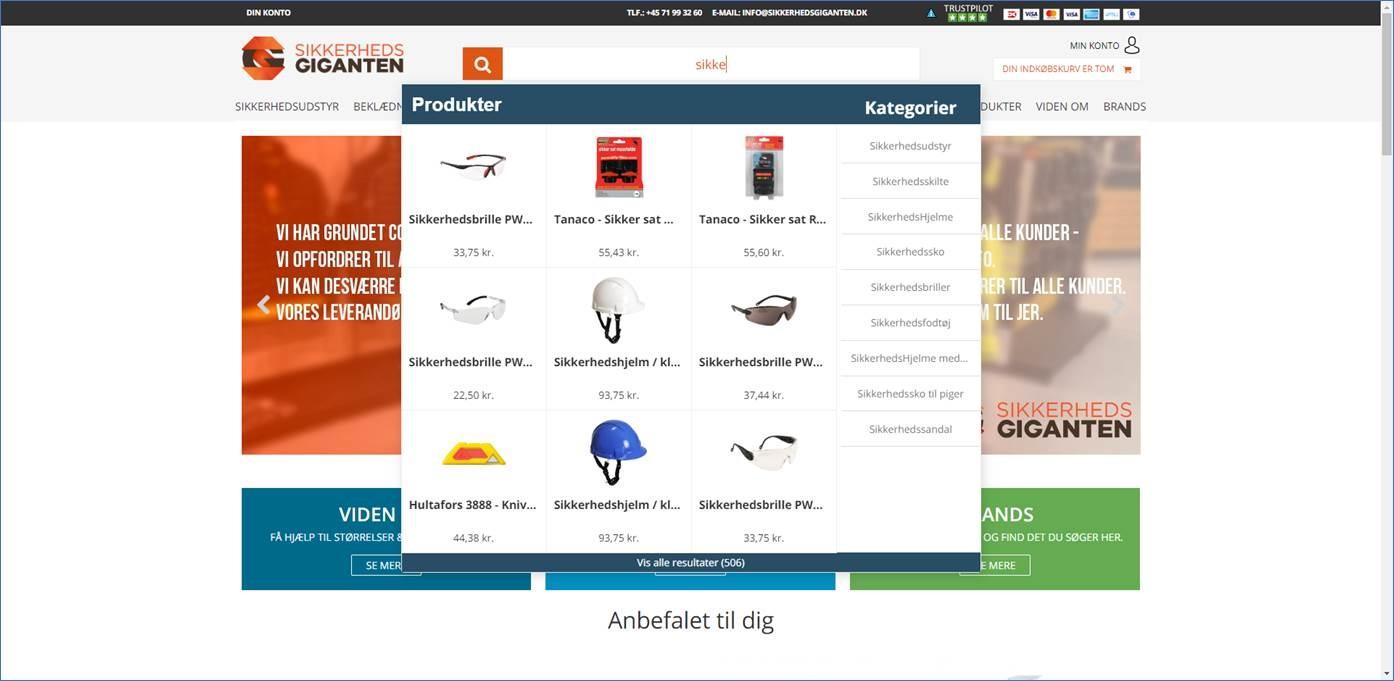
Task: Select the Sikkerhedsskilte category suggestion
Action: [910, 181]
